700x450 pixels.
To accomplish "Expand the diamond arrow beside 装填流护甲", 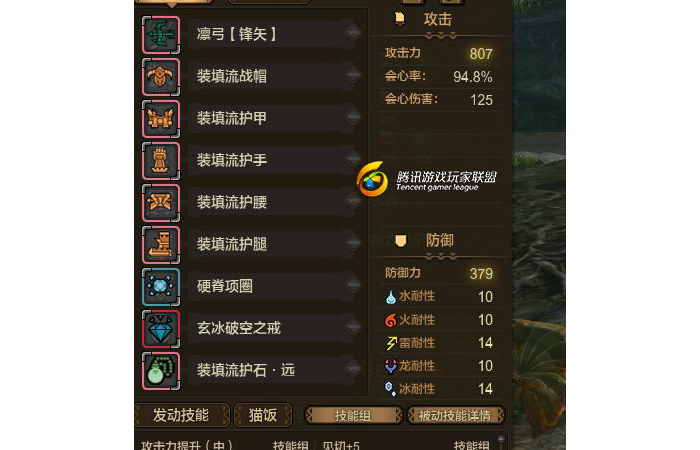I will [x=353, y=117].
